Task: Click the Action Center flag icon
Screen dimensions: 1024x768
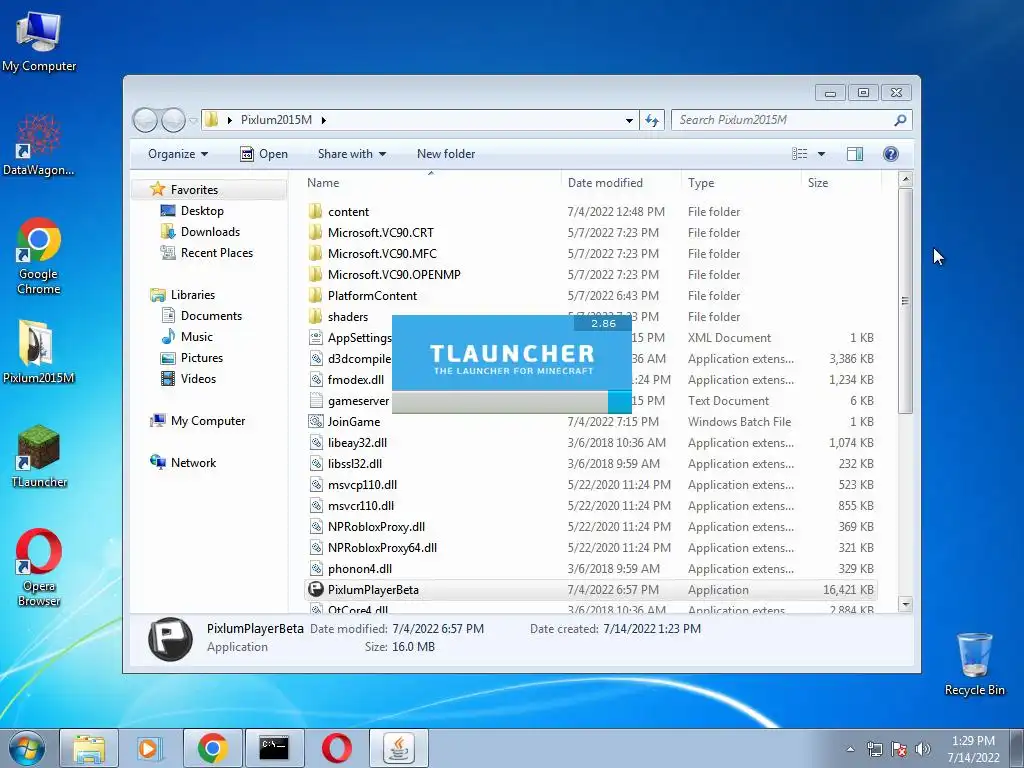Action: pyautogui.click(x=899, y=749)
